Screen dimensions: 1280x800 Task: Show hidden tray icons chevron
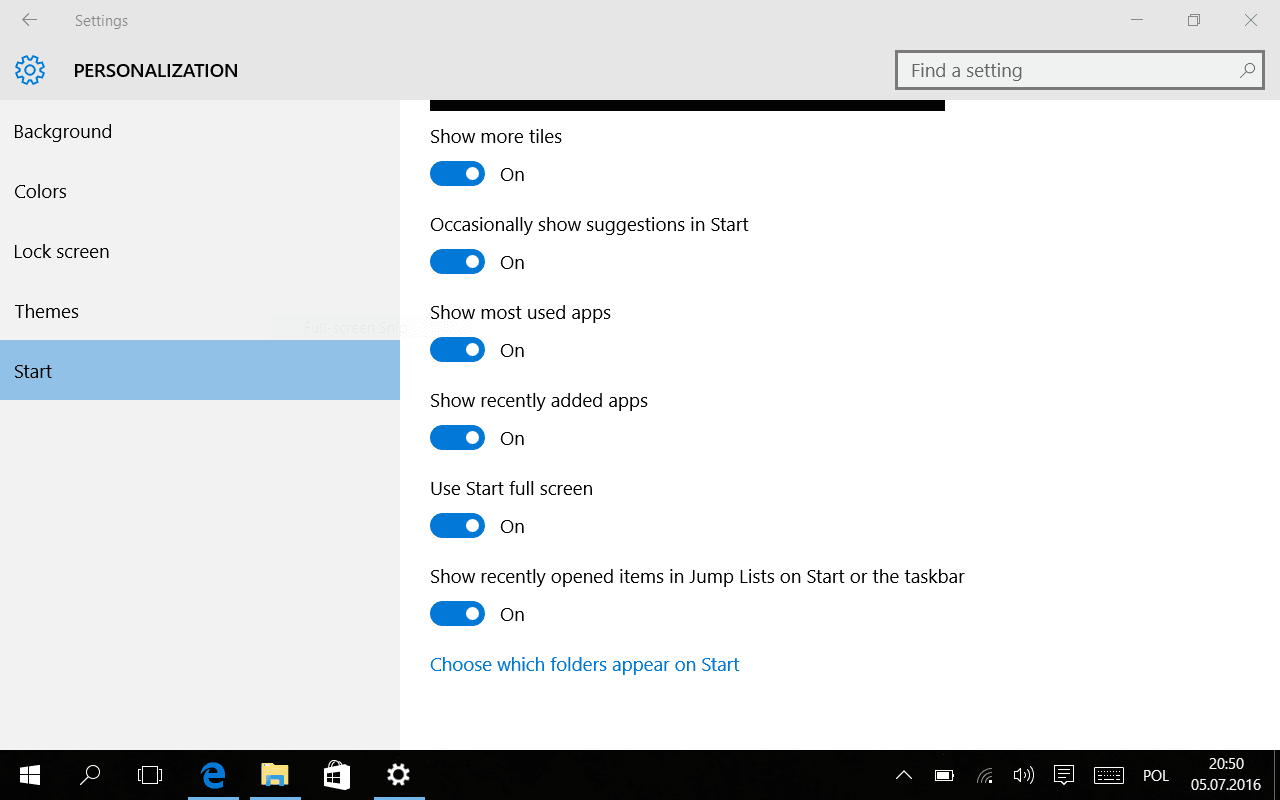[903, 775]
